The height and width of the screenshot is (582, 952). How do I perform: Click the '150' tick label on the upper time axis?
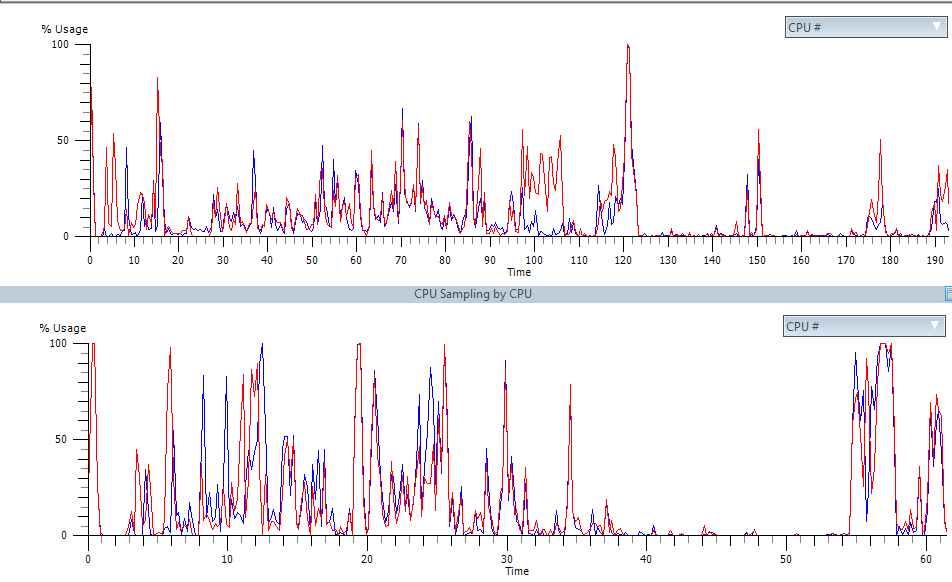757,260
